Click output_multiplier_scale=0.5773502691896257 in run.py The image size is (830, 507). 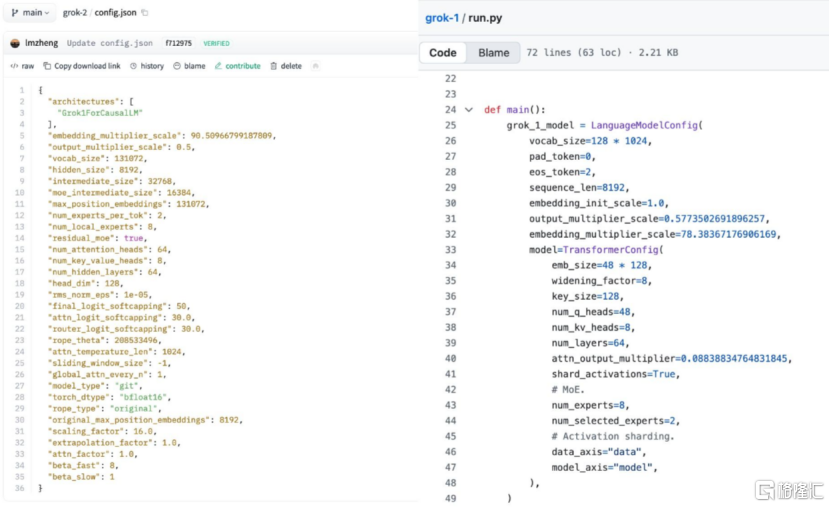coord(649,219)
